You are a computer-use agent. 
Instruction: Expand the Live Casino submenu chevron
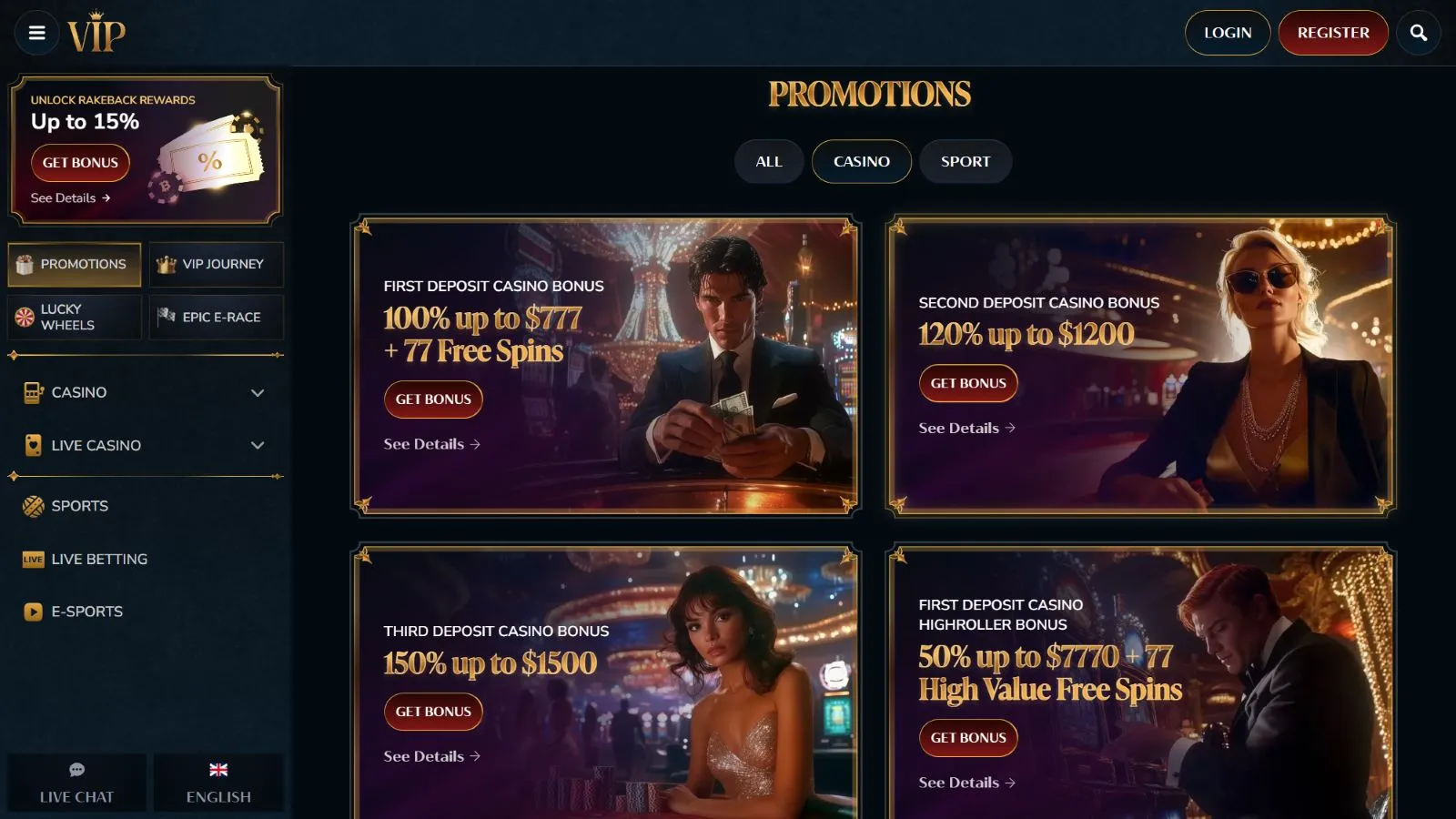point(258,445)
